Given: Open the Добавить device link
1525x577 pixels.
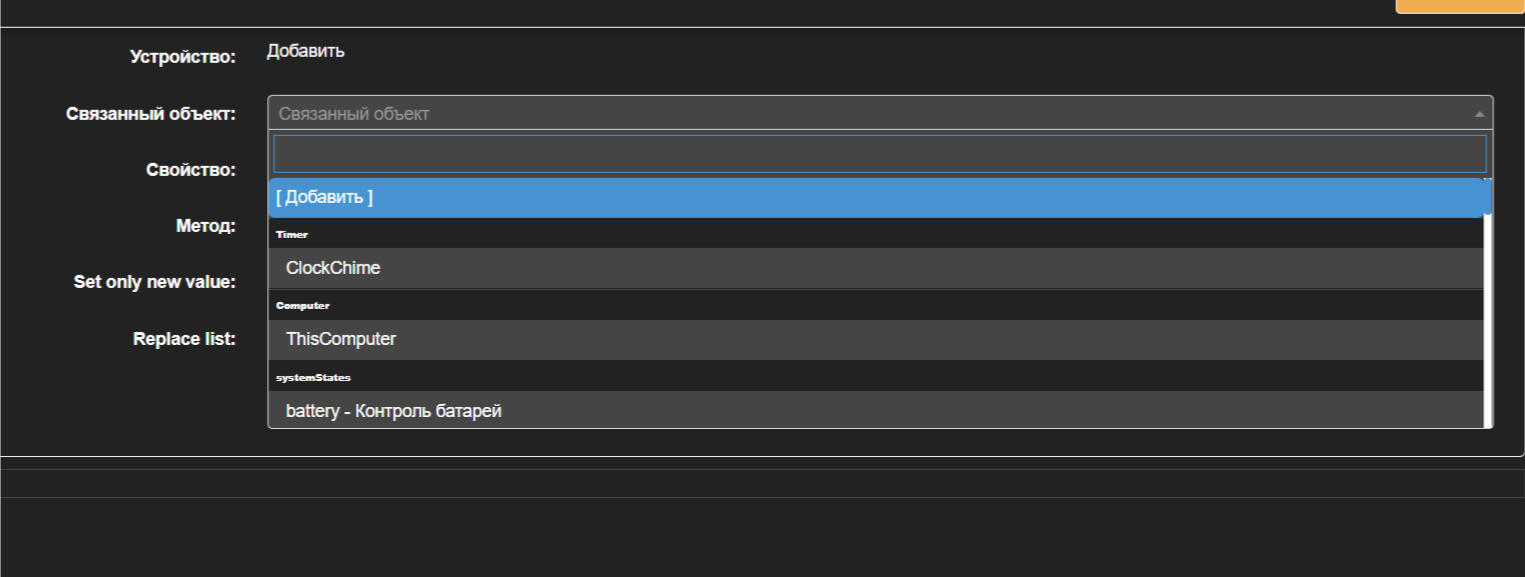Looking at the screenshot, I should 304,50.
